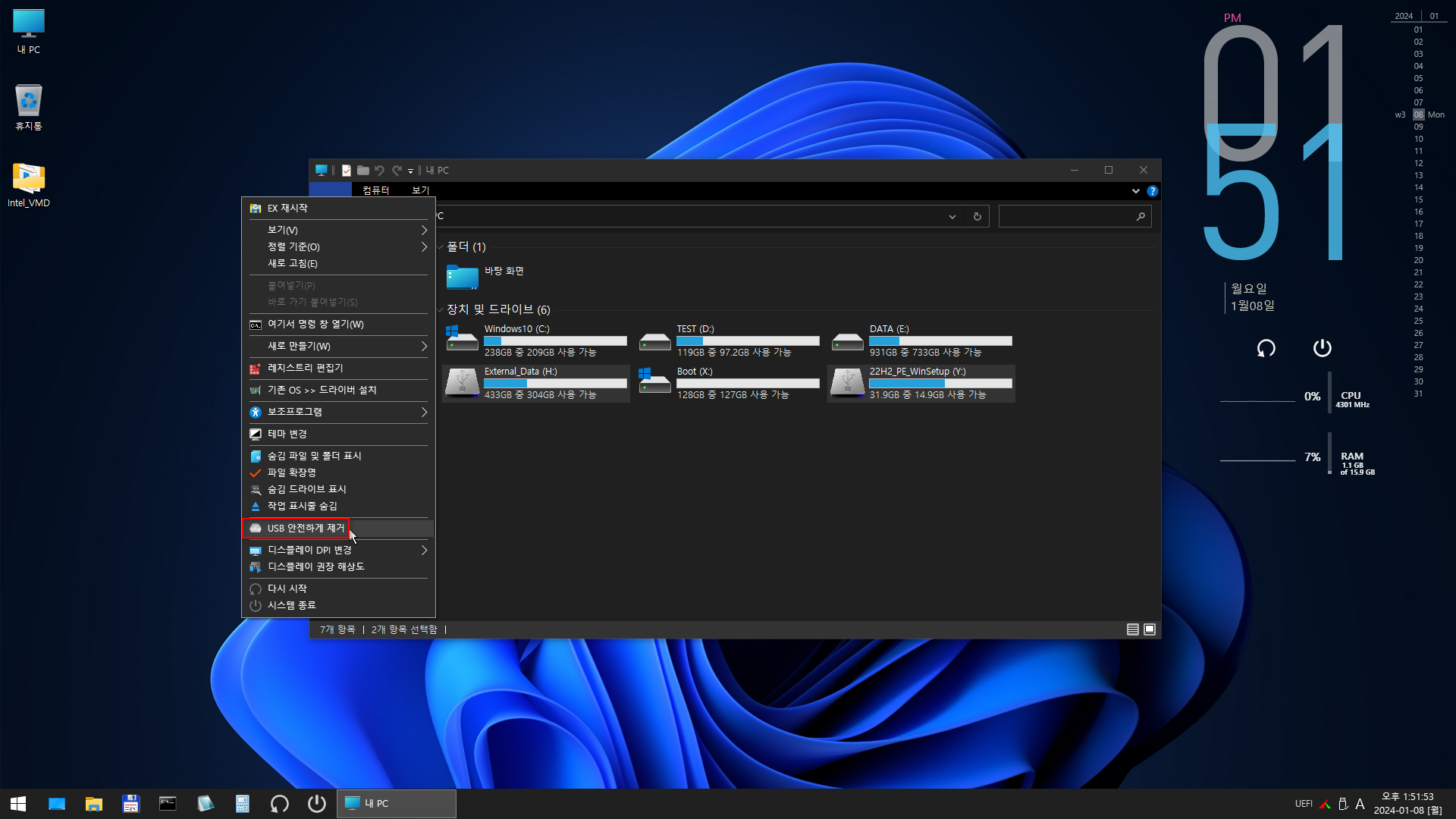Click the widget power button icon
Image resolution: width=1456 pixels, height=819 pixels.
pos(1322,348)
